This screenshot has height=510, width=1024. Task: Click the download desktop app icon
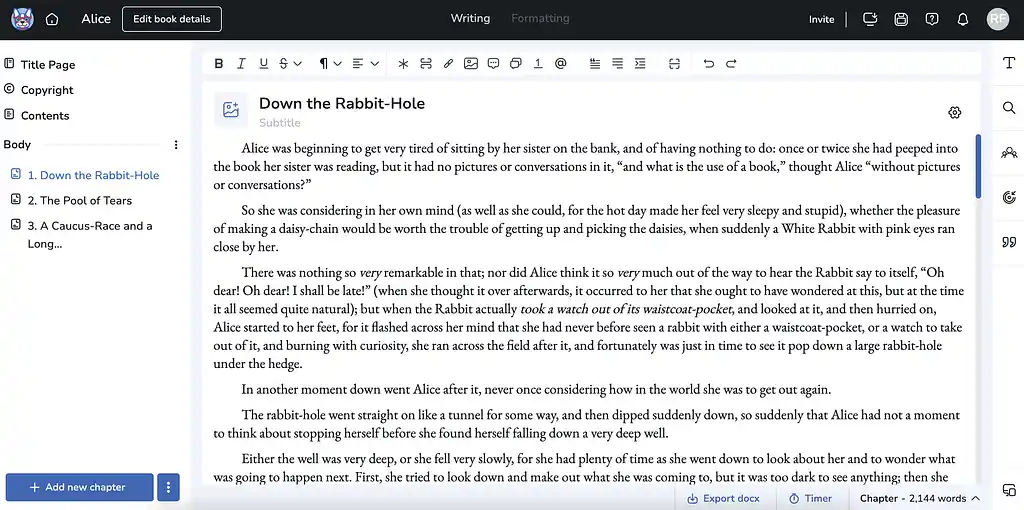click(870, 19)
